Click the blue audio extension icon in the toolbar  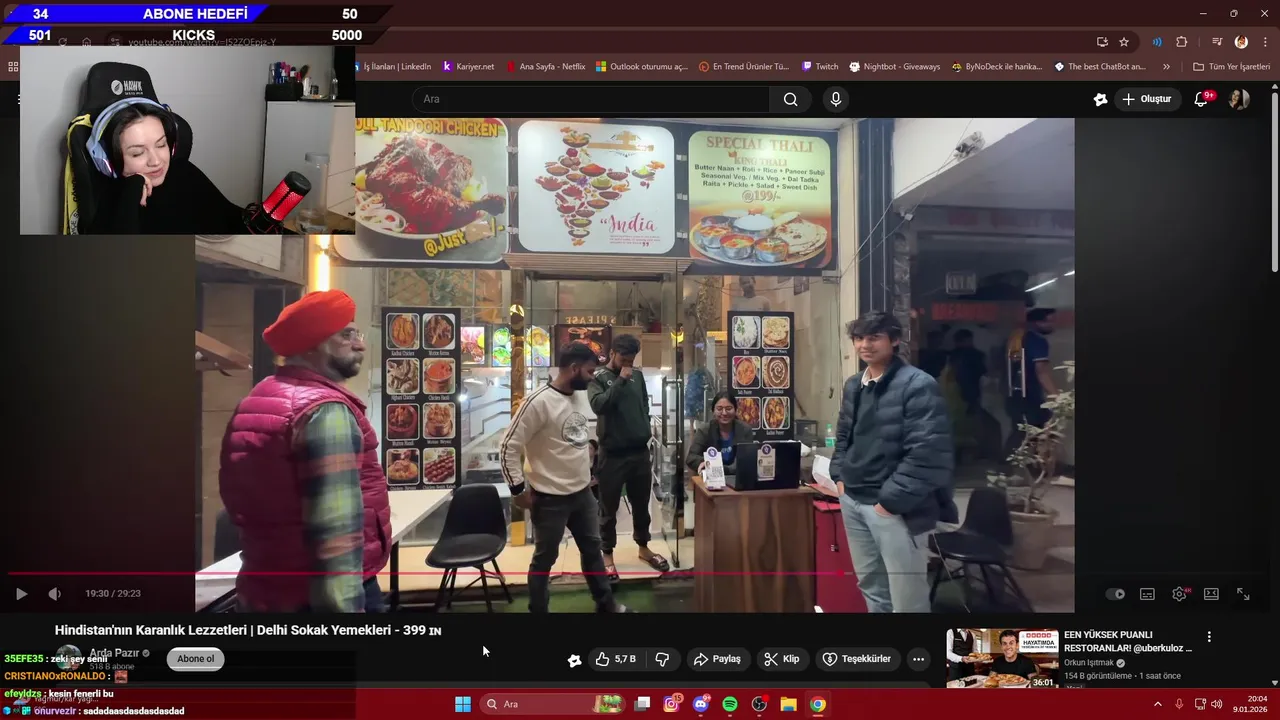[x=1157, y=42]
